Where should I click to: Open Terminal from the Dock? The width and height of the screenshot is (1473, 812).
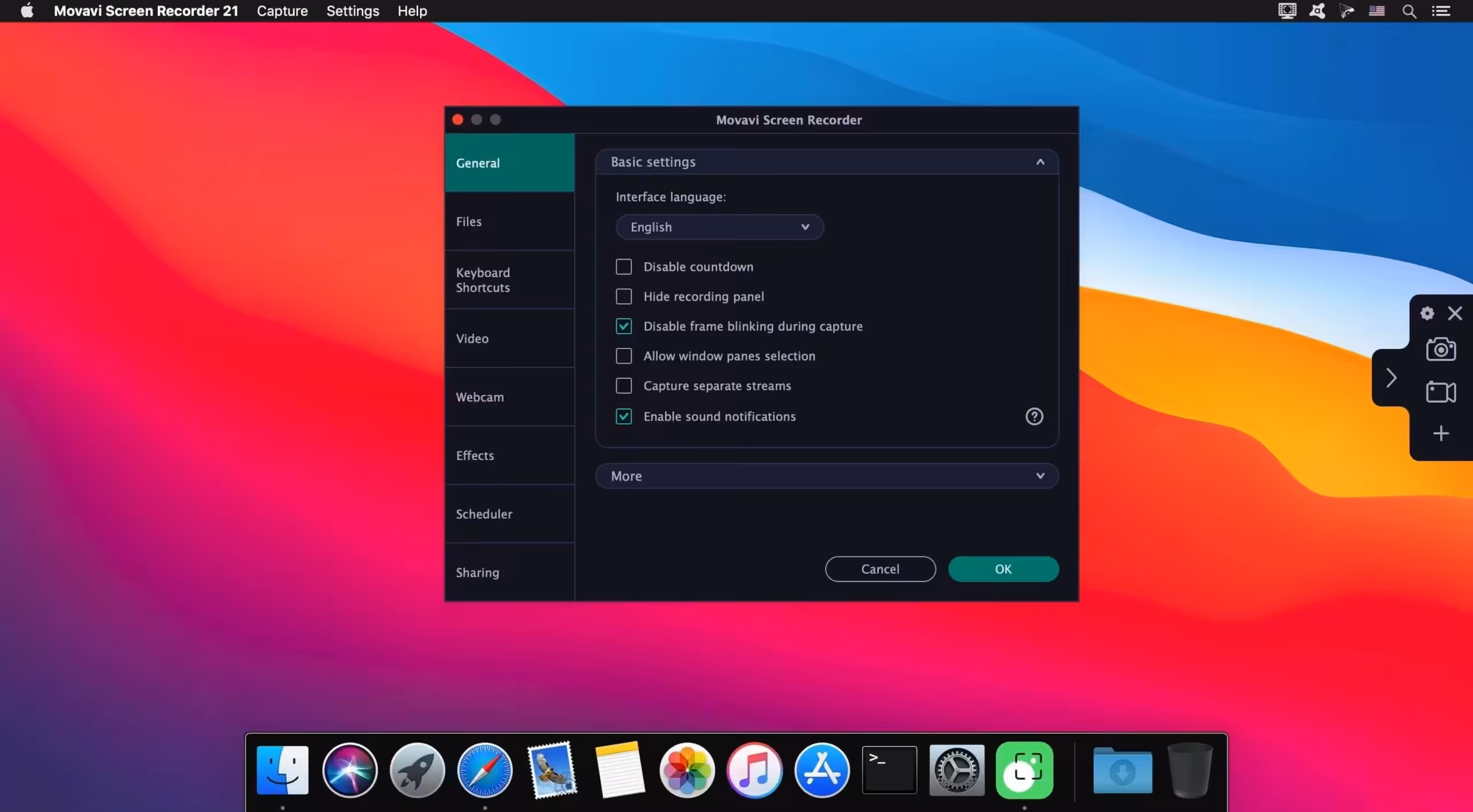[x=890, y=770]
